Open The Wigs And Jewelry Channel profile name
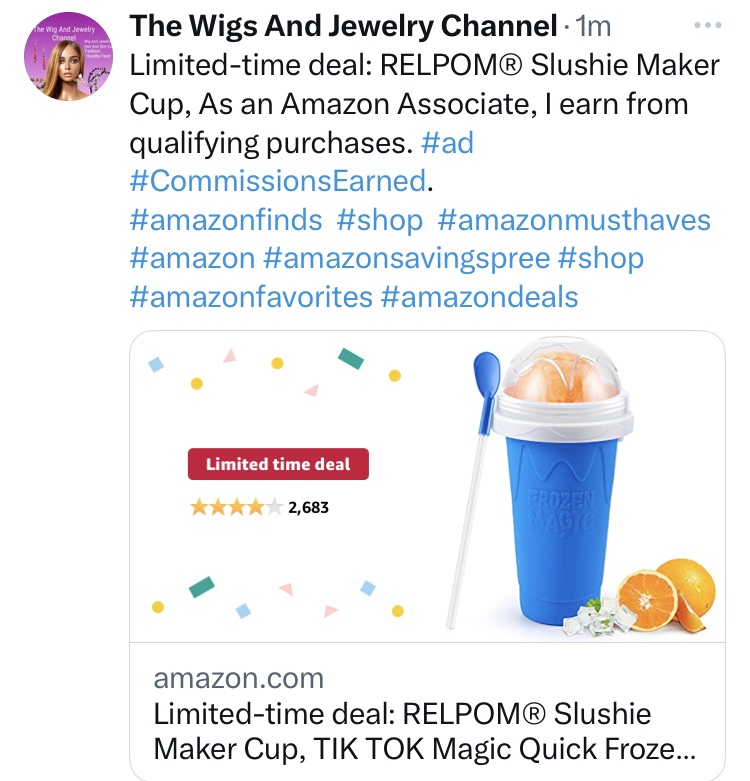 343,25
